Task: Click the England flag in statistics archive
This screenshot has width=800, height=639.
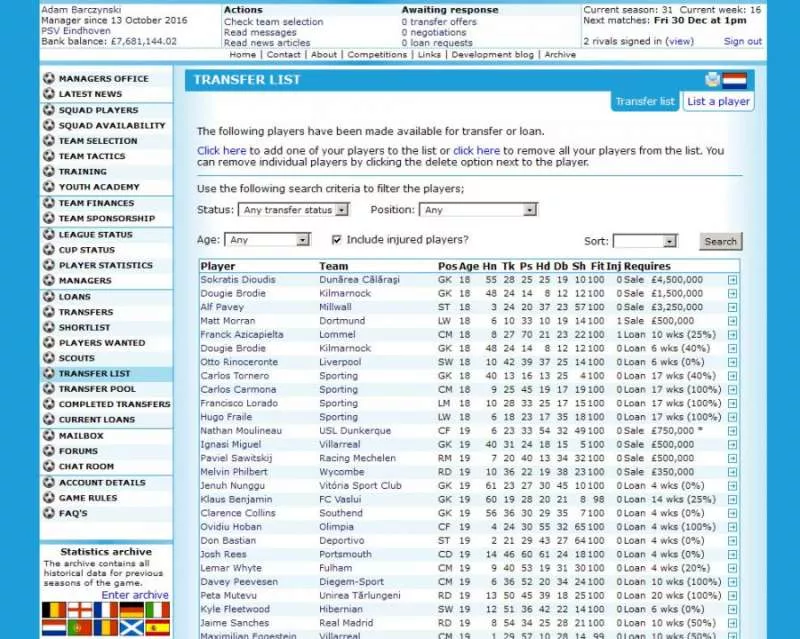Action: click(79, 609)
